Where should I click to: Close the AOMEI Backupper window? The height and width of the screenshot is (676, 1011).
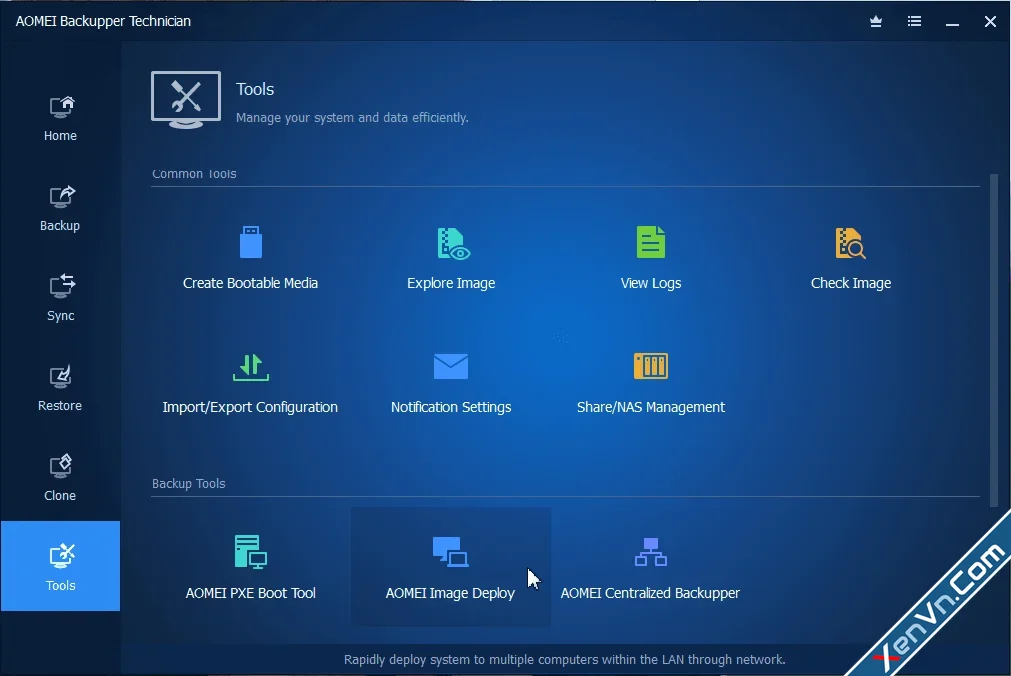tap(990, 21)
